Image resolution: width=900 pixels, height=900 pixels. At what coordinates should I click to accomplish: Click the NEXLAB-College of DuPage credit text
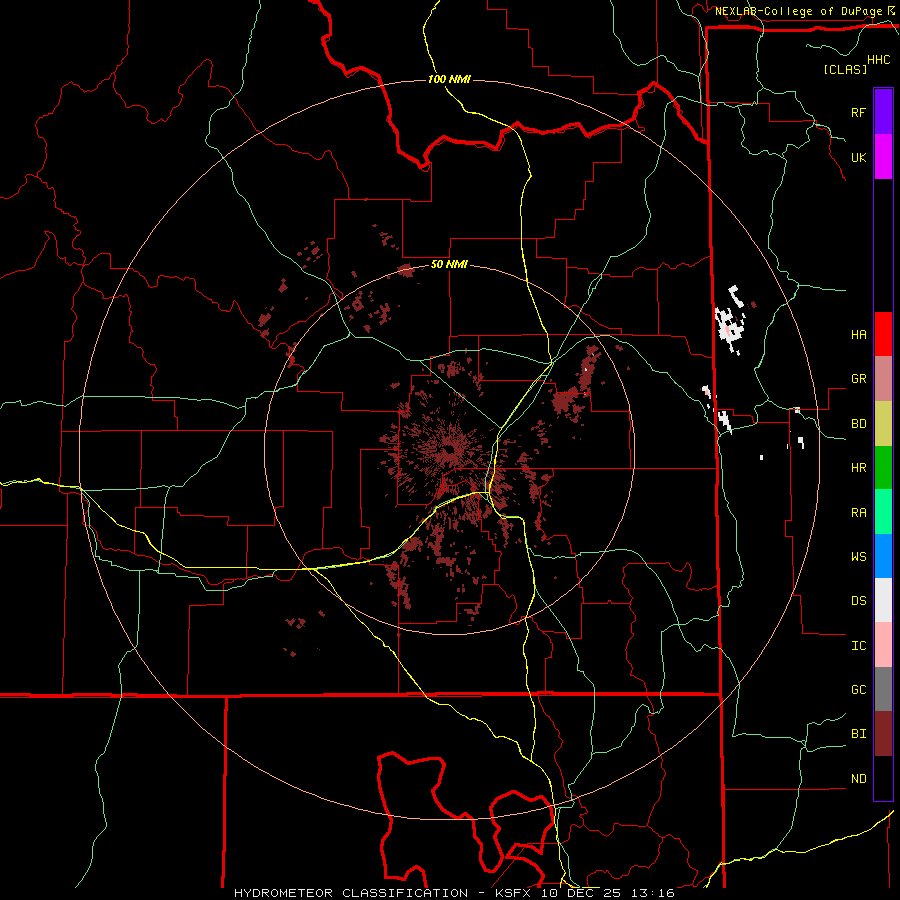pyautogui.click(x=798, y=11)
